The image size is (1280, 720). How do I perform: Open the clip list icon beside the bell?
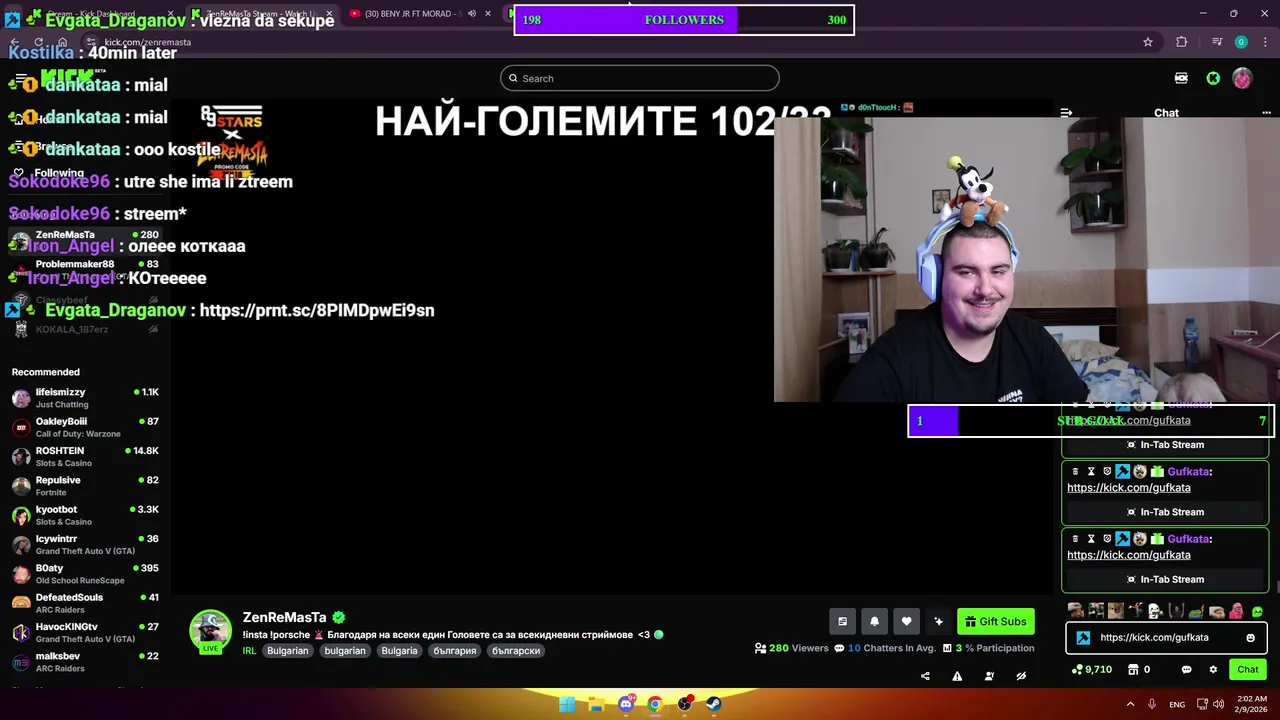(x=842, y=621)
